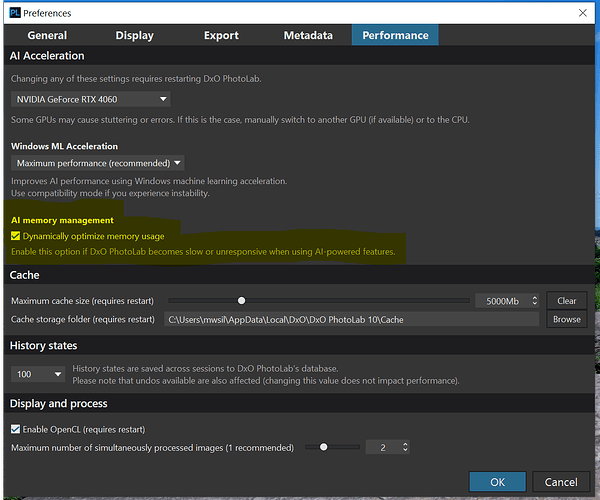The width and height of the screenshot is (600, 500).
Task: Click the History states section header
Action: 43,345
